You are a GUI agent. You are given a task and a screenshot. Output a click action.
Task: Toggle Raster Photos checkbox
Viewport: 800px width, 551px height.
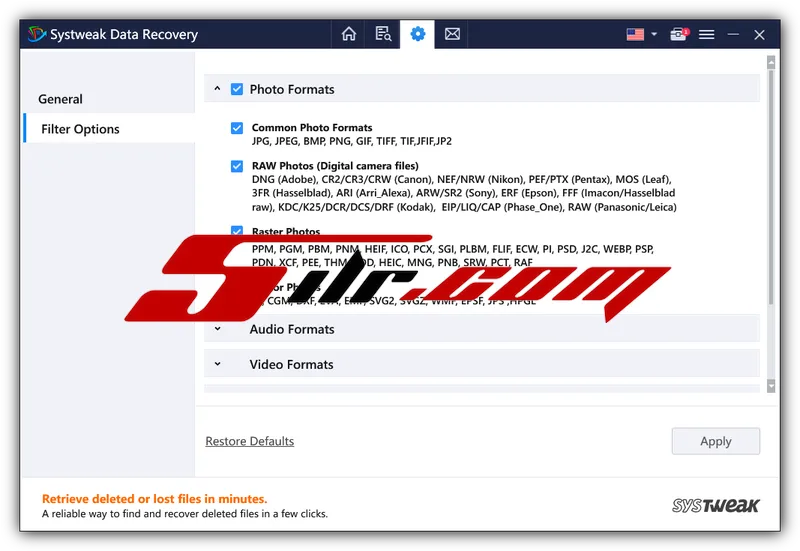tap(237, 231)
